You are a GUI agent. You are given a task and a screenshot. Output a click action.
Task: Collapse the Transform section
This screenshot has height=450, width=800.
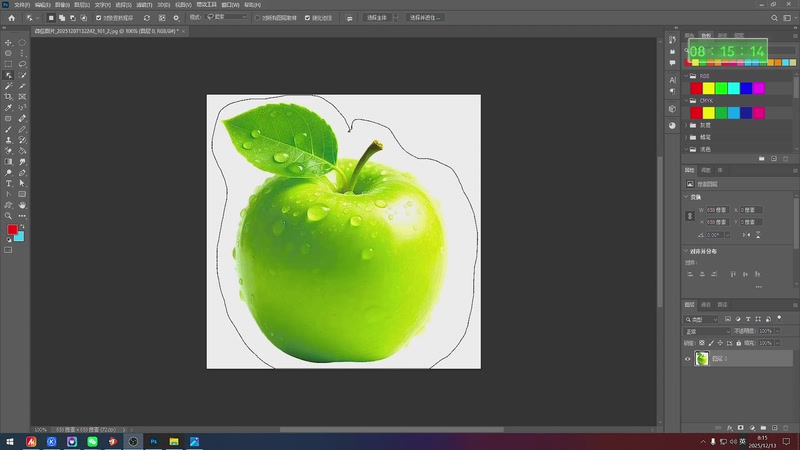686,197
